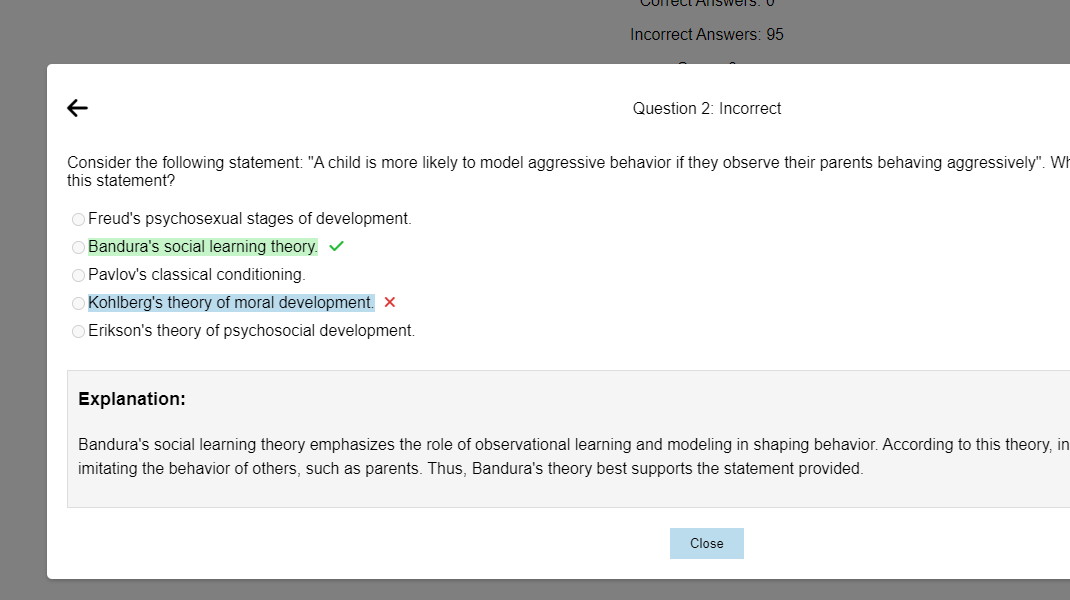Pick the Erikson's psychosocial development radio button
Screen dimensions: 1070x600
(78, 331)
